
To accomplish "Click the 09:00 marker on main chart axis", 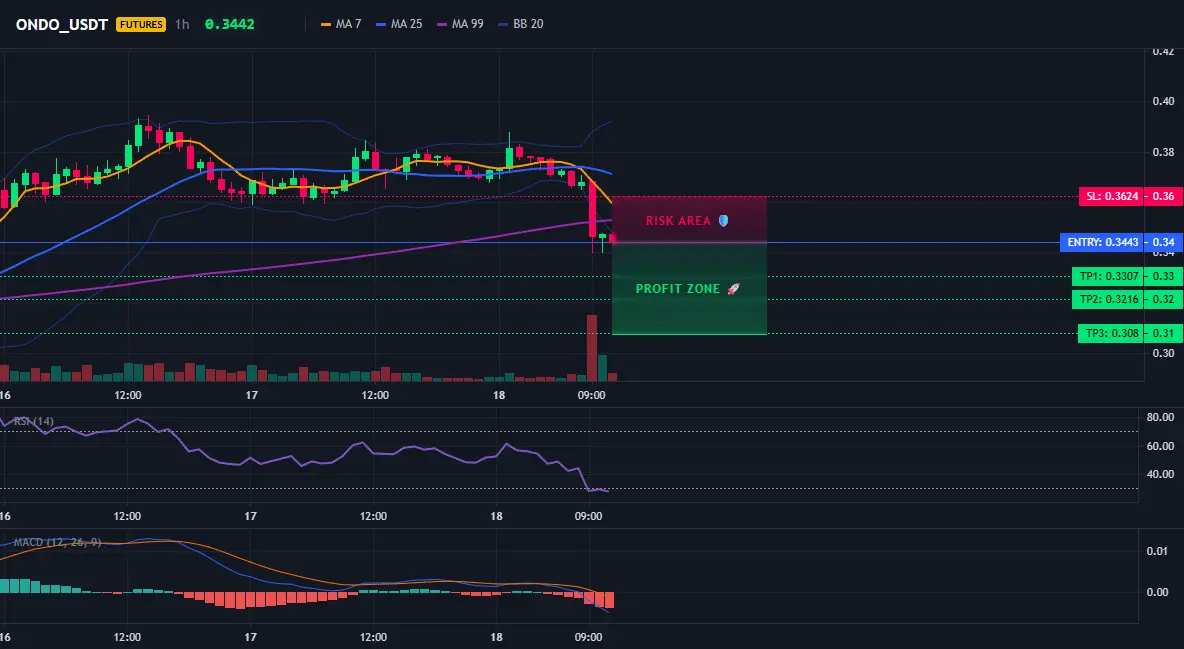I will (590, 395).
